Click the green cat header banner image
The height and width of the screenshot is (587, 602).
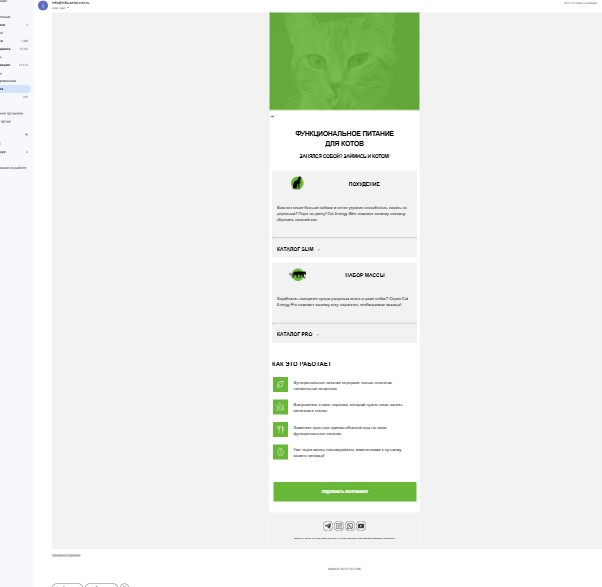point(344,61)
